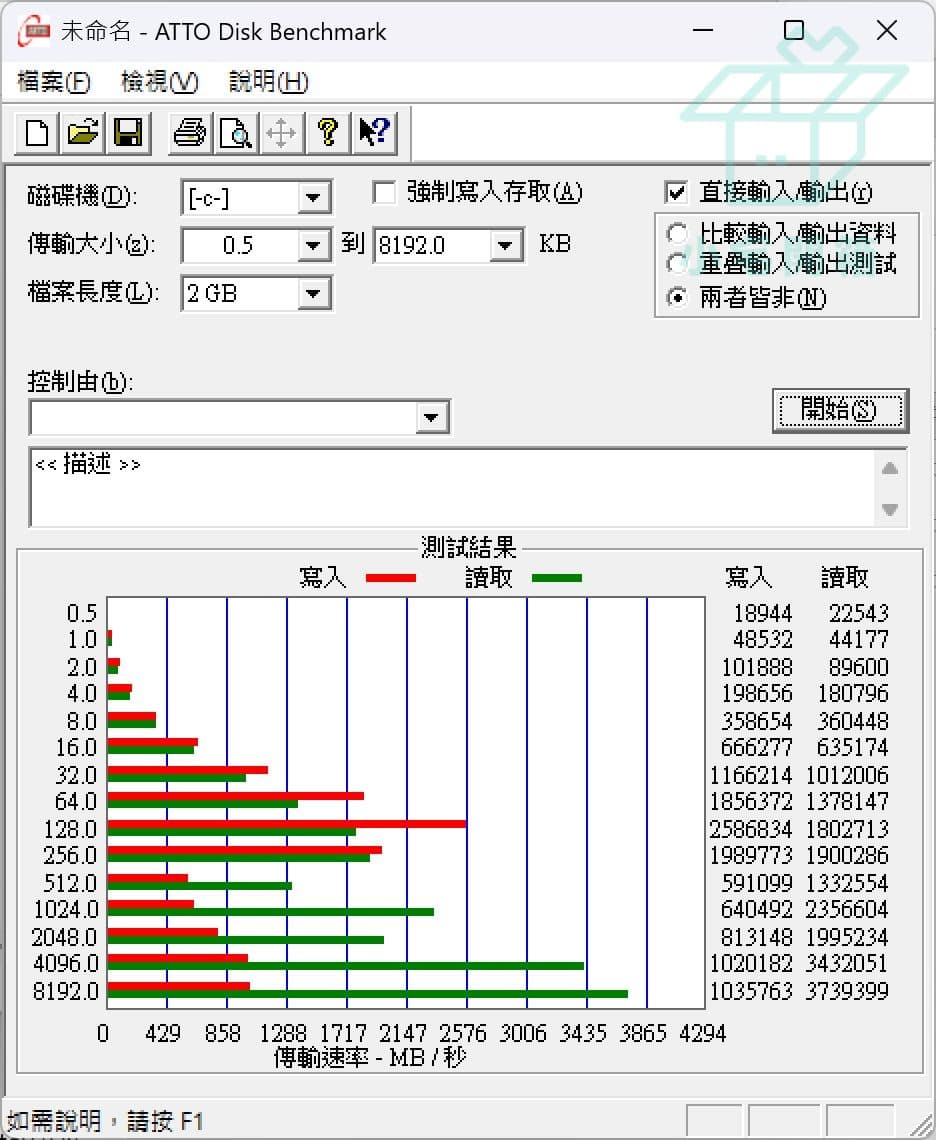This screenshot has width=936, height=1140.
Task: Expand the 0.5 minimum transfer size dropdown
Action: point(313,246)
